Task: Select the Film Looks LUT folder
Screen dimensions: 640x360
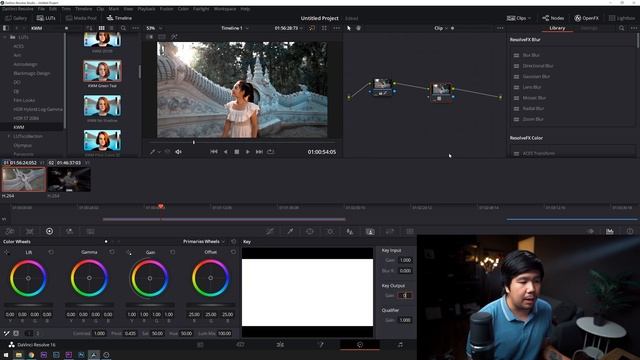Action: tap(24, 100)
